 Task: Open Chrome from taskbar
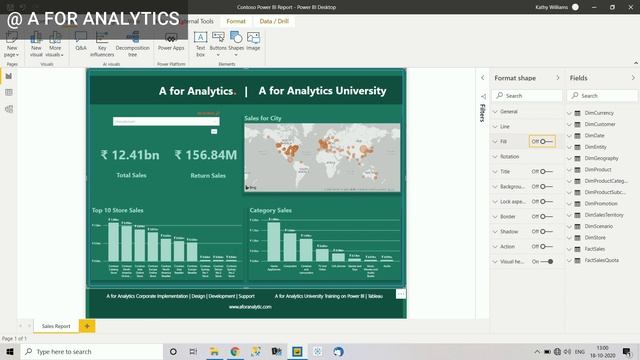[x=235, y=351]
